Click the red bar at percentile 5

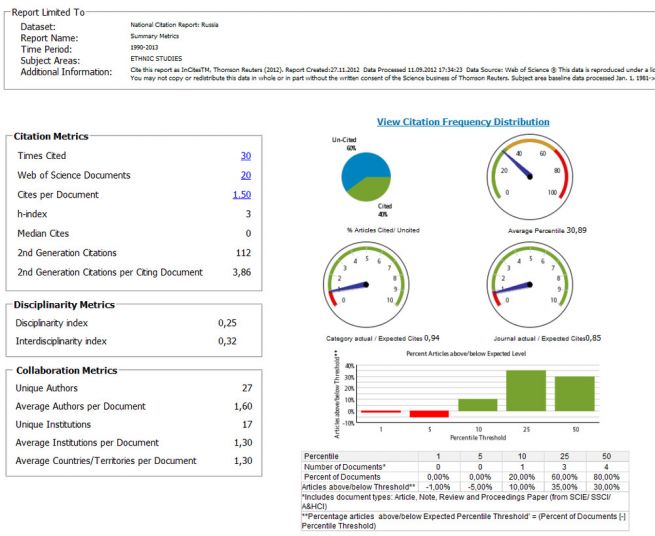pos(429,414)
